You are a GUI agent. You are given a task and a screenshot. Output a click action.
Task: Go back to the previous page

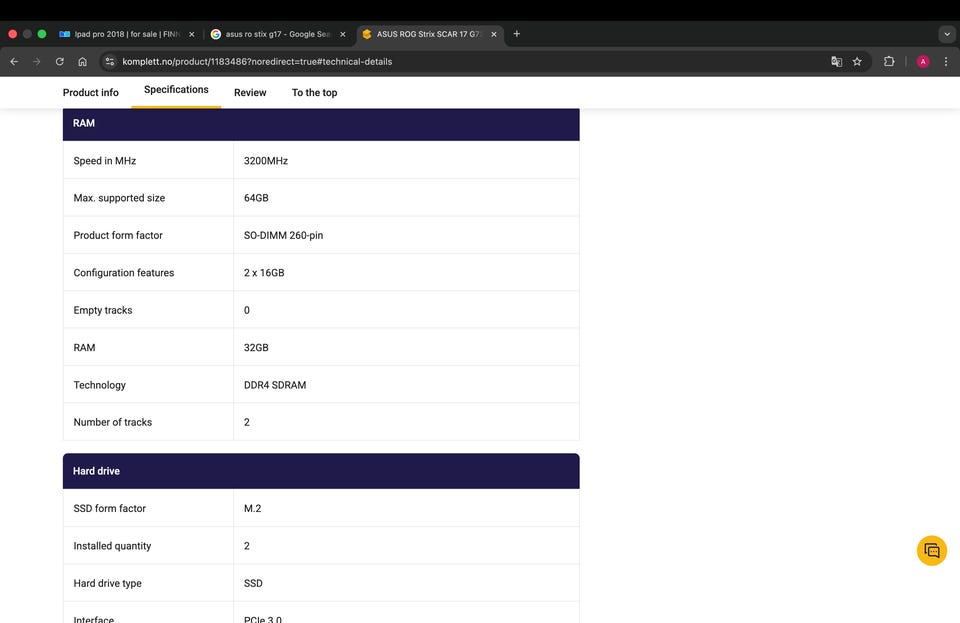point(14,61)
